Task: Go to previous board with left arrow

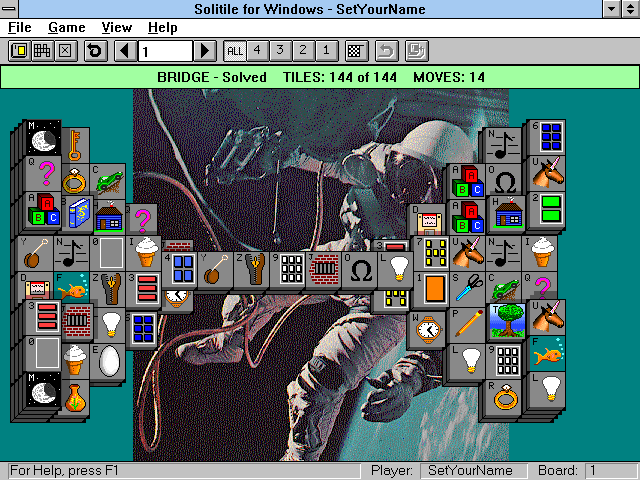Action: click(126, 51)
